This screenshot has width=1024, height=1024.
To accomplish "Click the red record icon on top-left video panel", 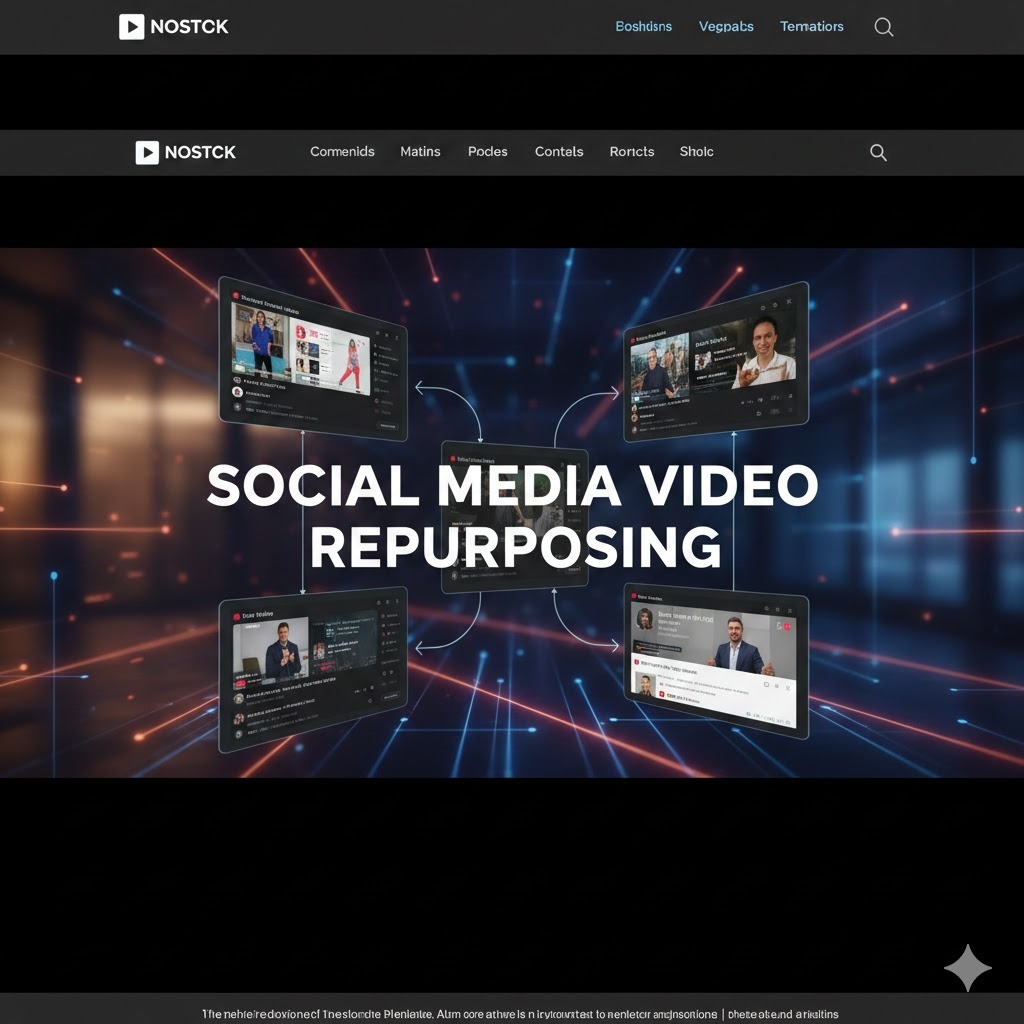I will [x=234, y=297].
